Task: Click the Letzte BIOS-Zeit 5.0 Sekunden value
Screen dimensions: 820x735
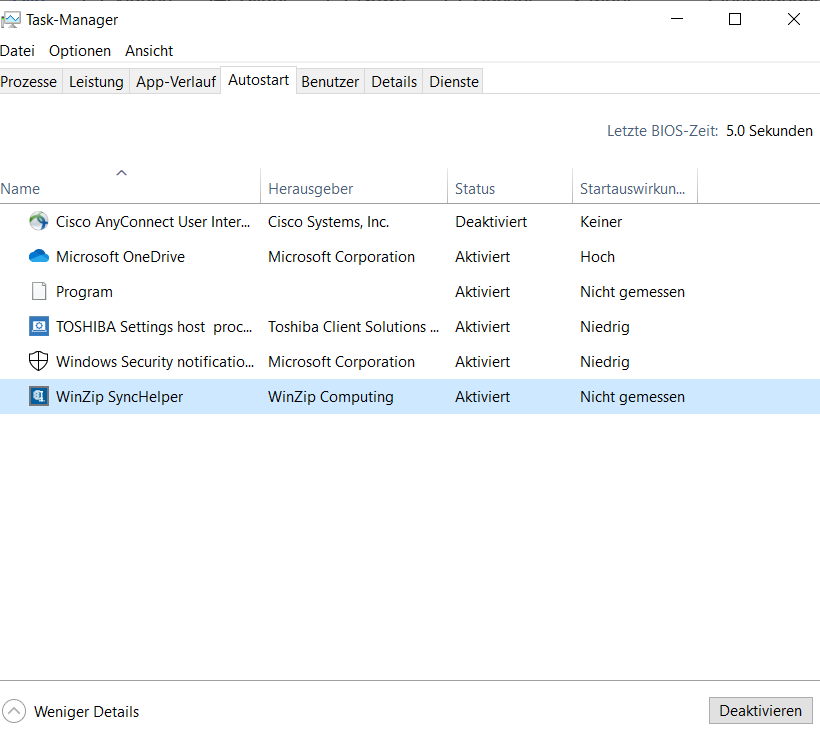Action: pyautogui.click(x=769, y=131)
